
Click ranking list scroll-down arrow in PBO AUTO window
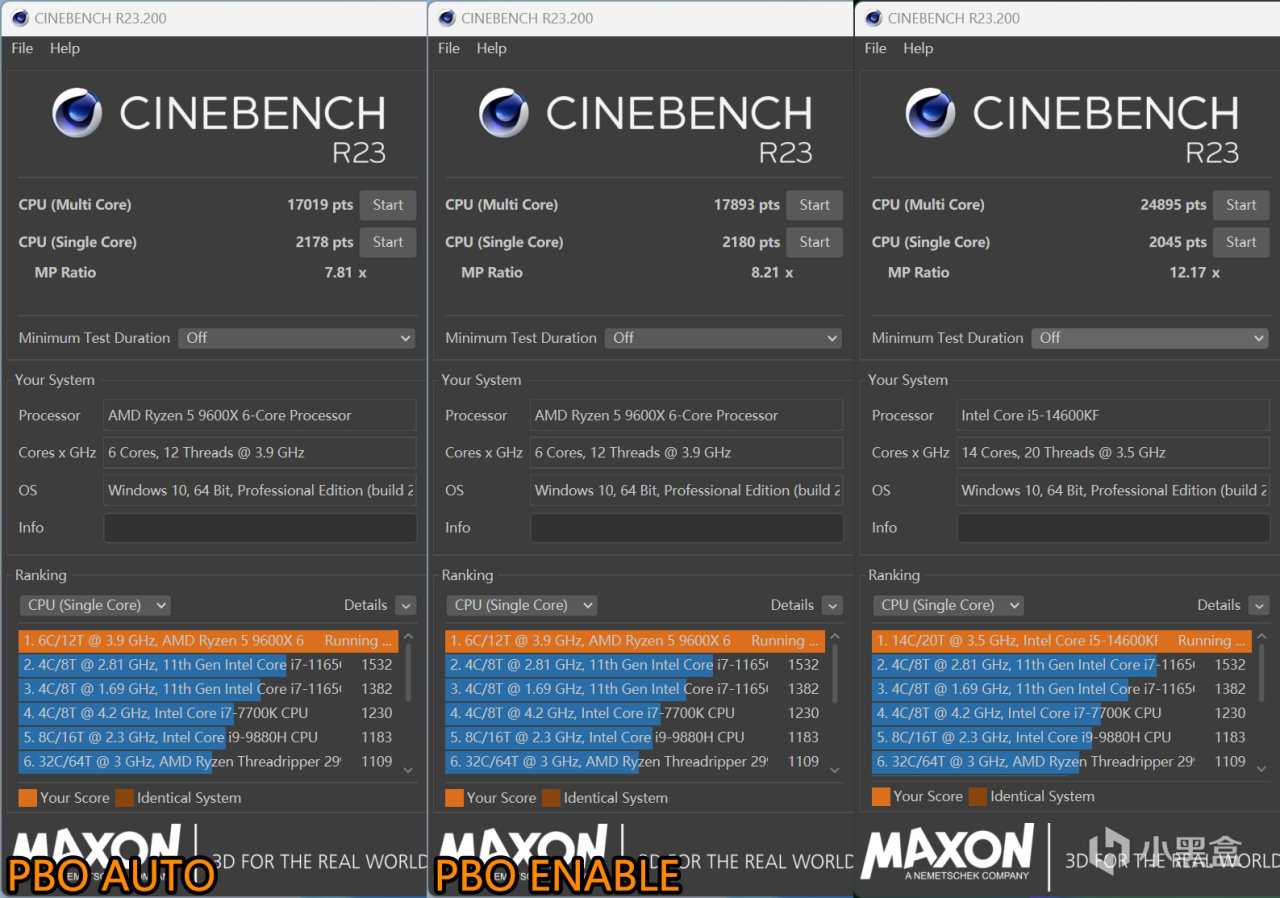coord(408,769)
